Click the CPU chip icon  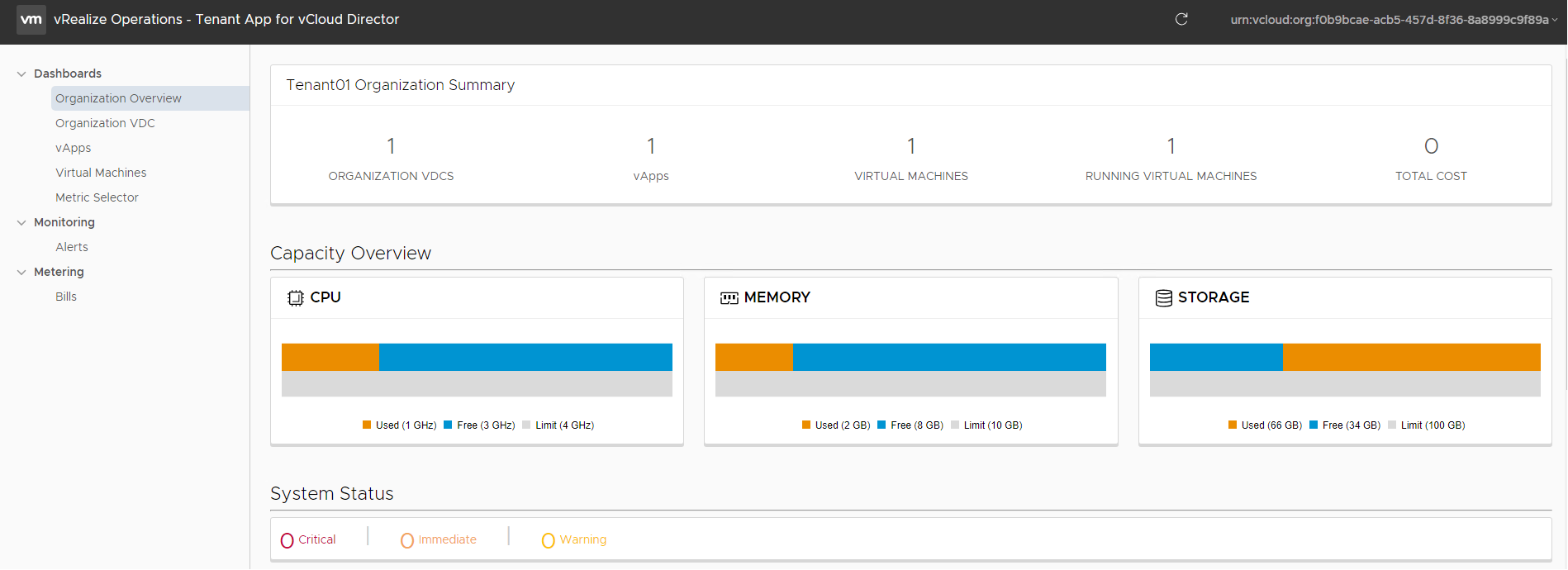point(295,298)
